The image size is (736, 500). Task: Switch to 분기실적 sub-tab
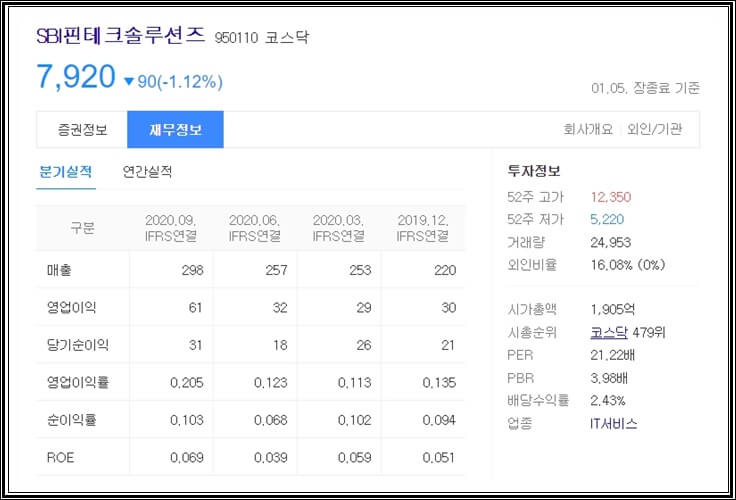pyautogui.click(x=66, y=172)
